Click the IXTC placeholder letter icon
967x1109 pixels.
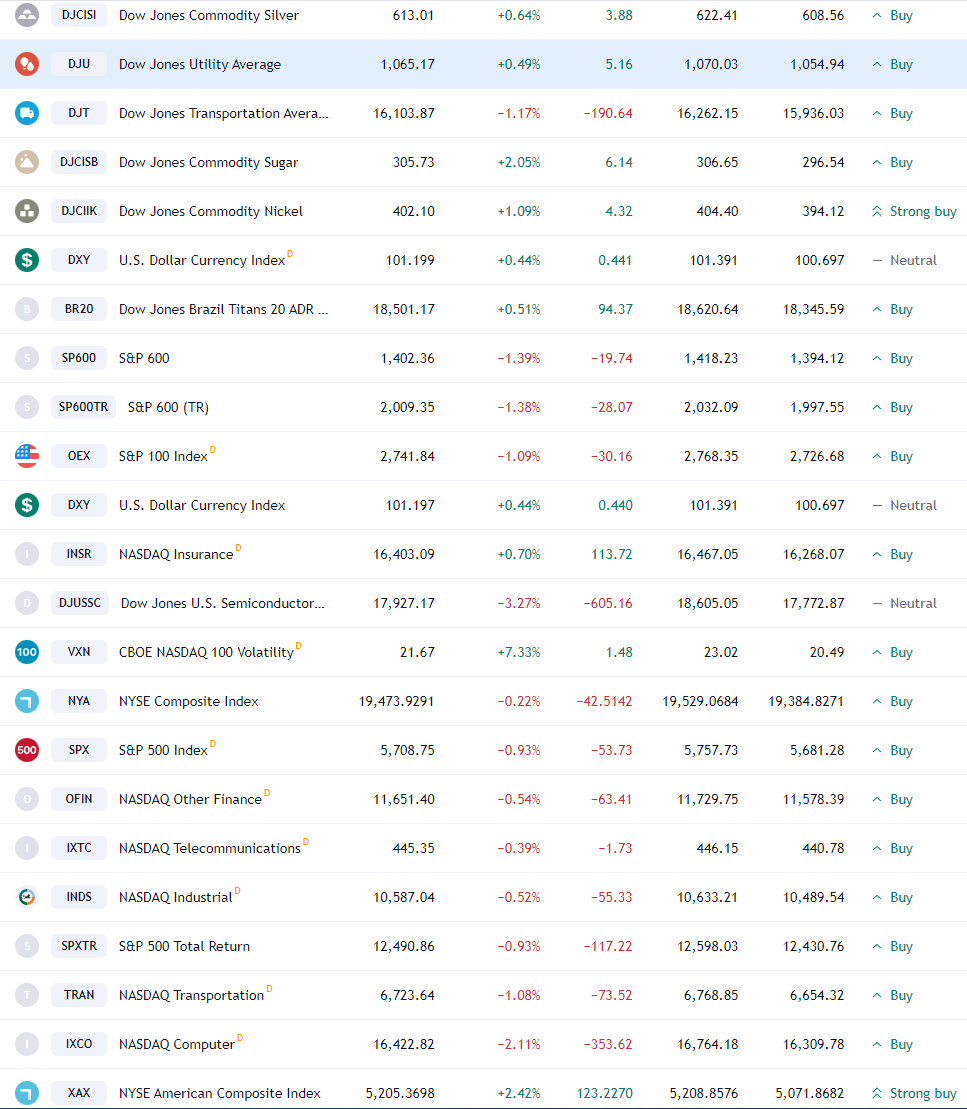(27, 848)
